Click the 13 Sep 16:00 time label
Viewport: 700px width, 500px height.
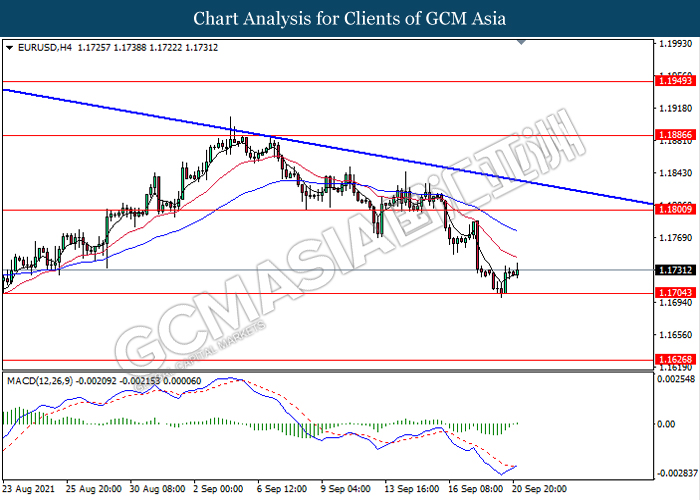(412, 489)
